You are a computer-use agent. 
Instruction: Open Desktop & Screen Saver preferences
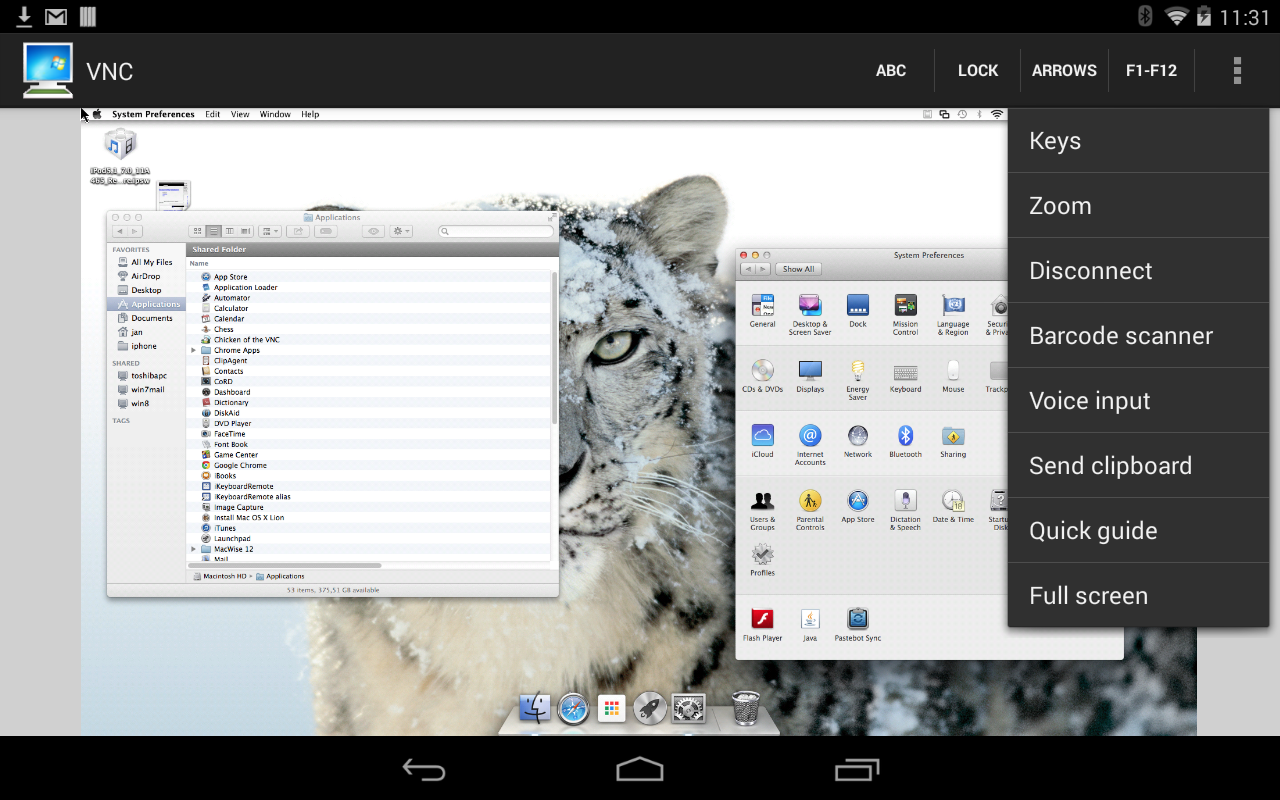(x=810, y=313)
